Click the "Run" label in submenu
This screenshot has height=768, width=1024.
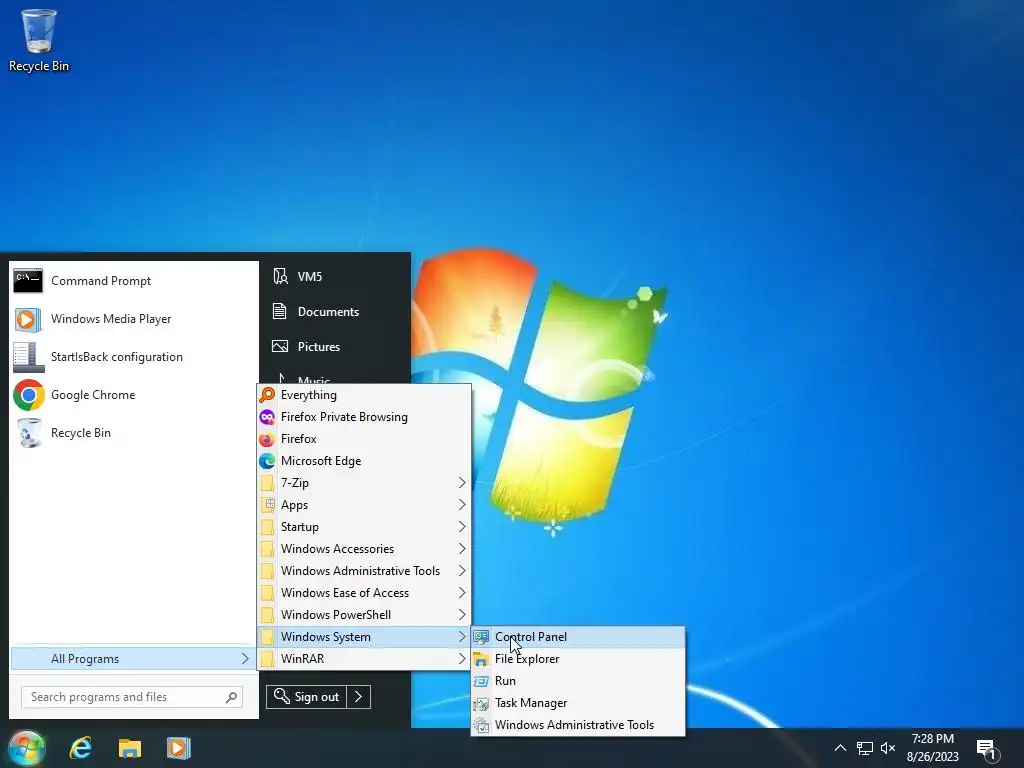(505, 681)
